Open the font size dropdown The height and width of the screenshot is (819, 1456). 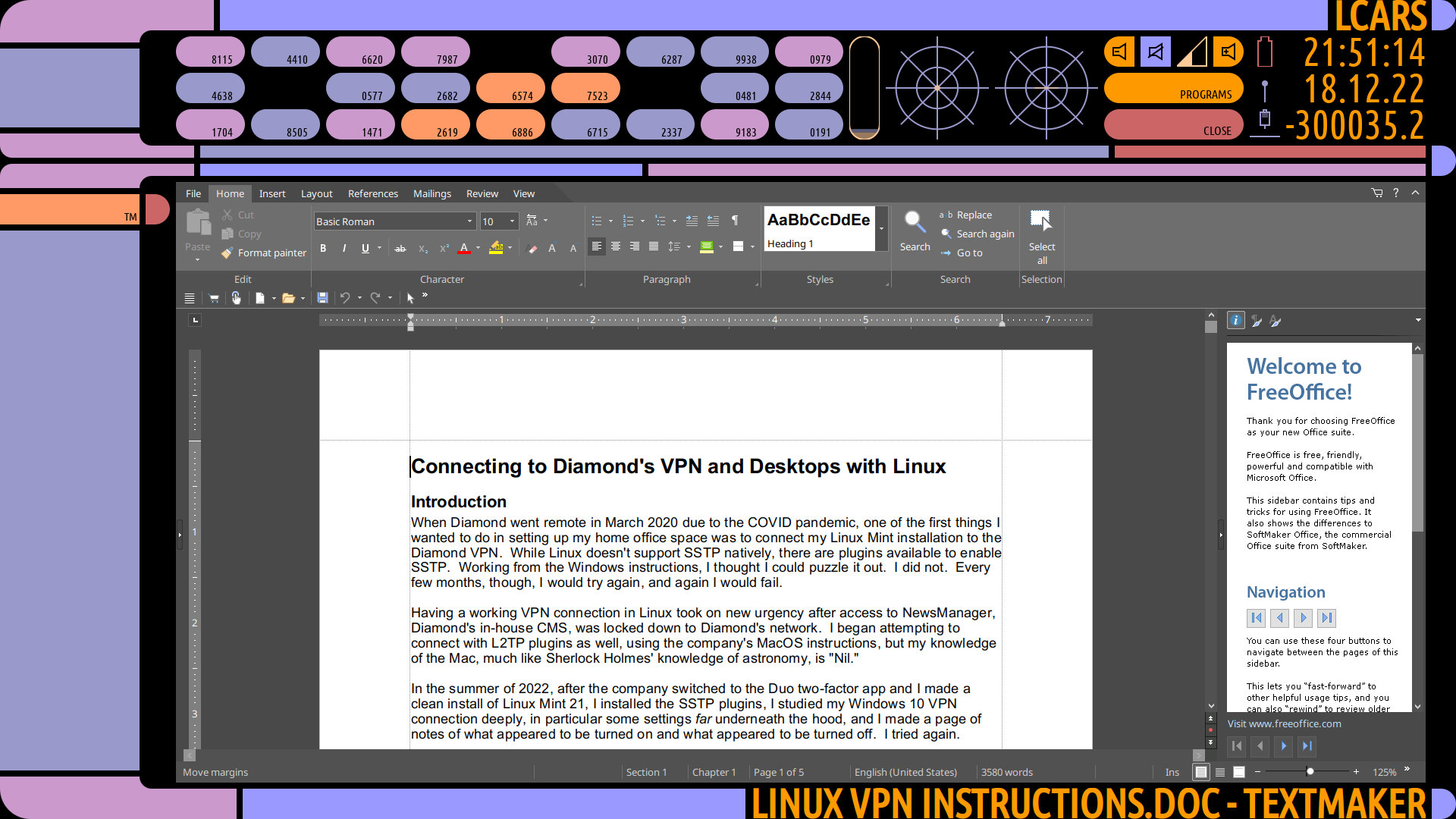tap(512, 221)
